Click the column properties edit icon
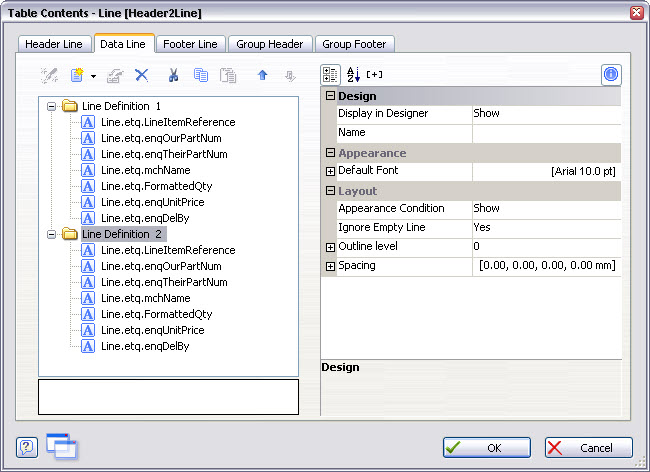 (x=115, y=75)
